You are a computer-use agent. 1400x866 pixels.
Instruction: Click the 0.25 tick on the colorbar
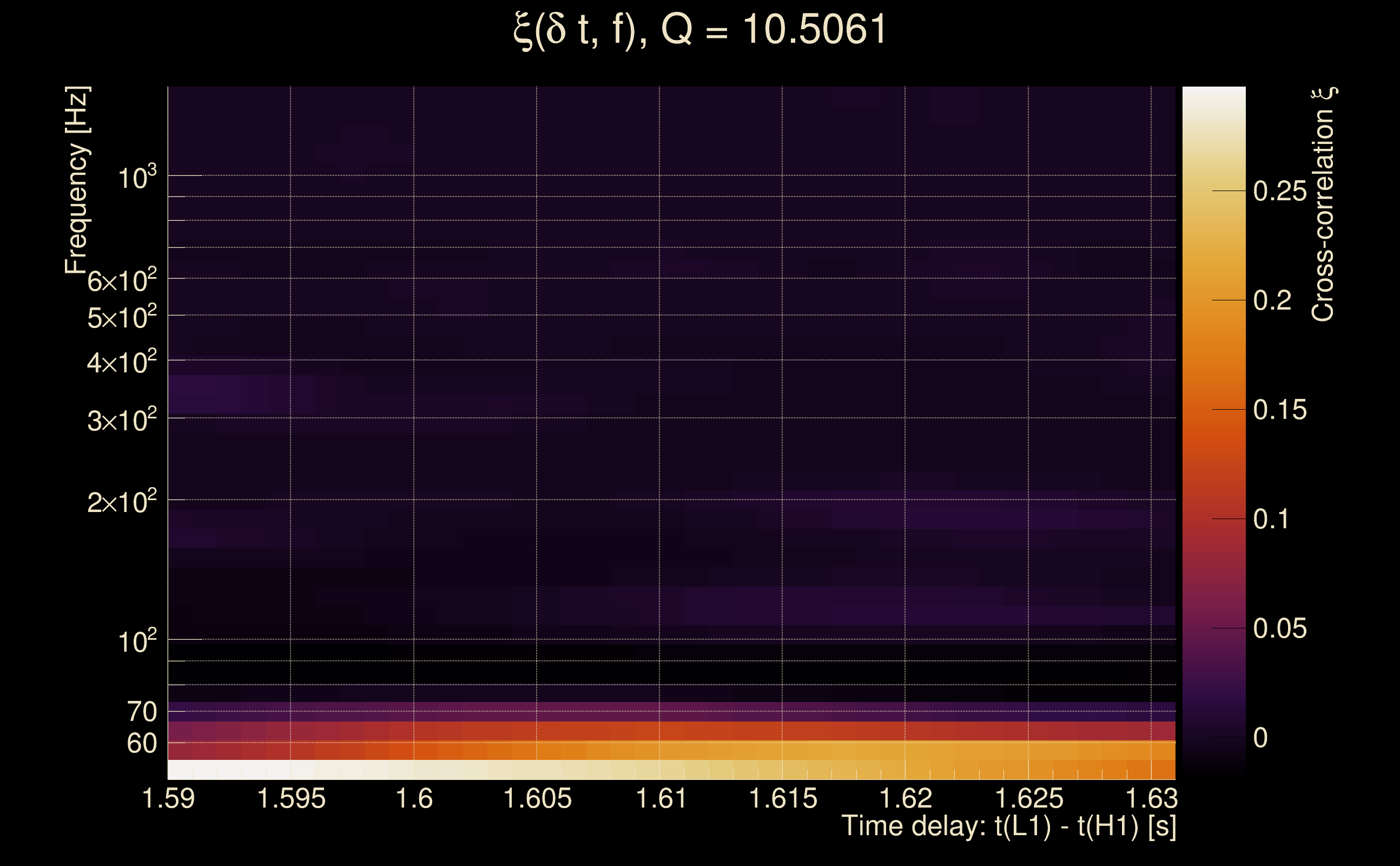point(1280,191)
